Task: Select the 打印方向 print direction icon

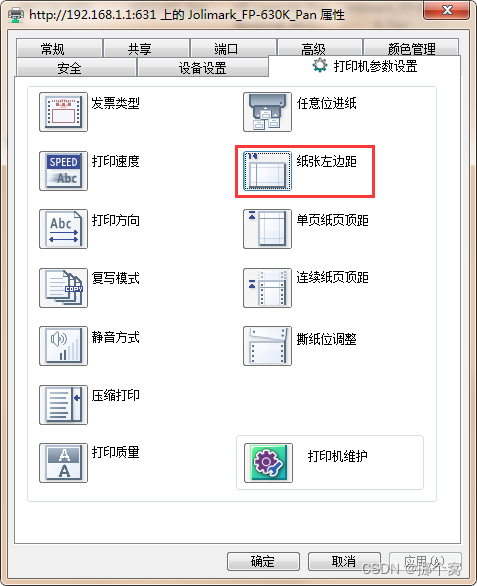Action: 64,229
